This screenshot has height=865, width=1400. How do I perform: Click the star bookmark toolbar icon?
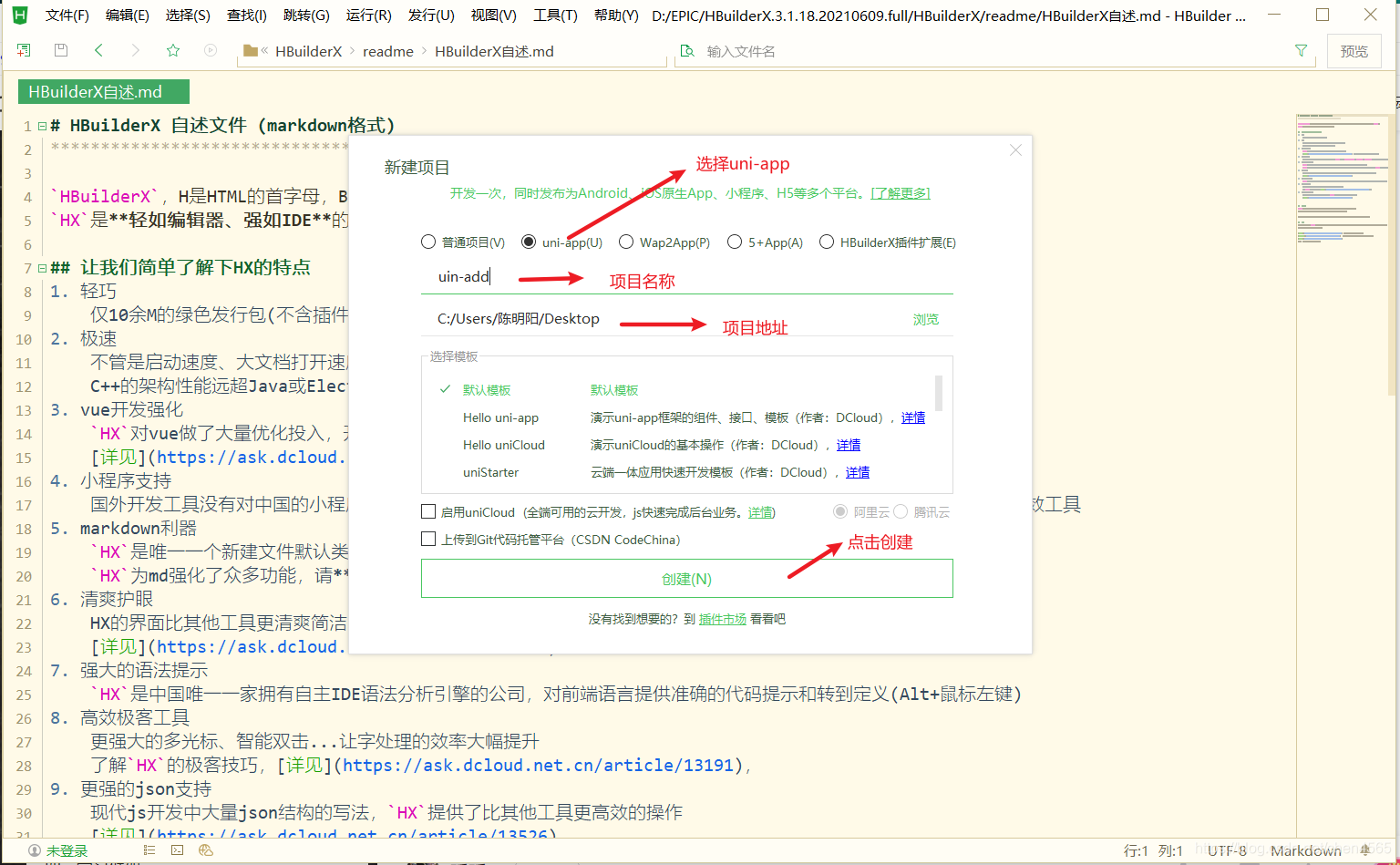pos(173,51)
